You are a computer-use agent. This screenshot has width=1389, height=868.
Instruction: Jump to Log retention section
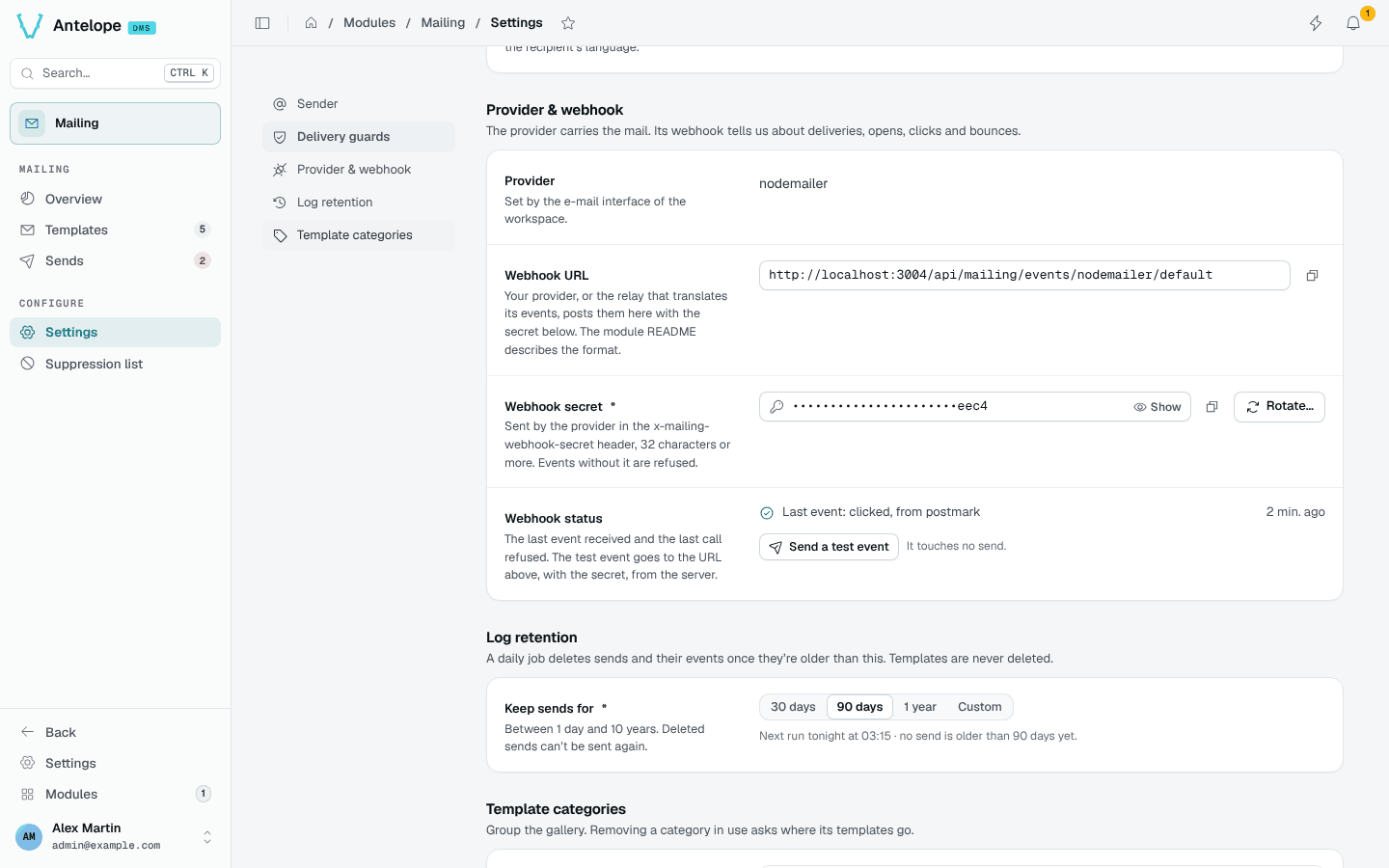tap(359, 203)
